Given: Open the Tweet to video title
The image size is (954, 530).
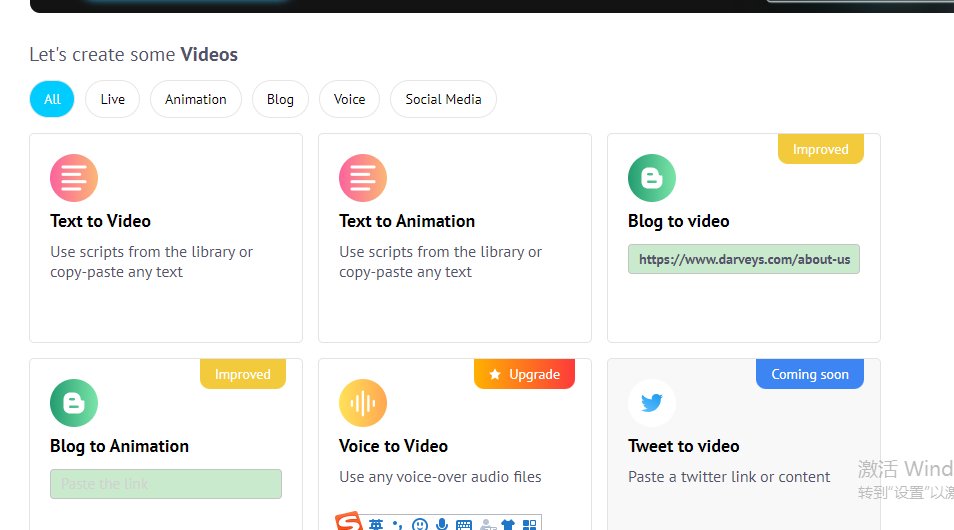Looking at the screenshot, I should tap(684, 446).
